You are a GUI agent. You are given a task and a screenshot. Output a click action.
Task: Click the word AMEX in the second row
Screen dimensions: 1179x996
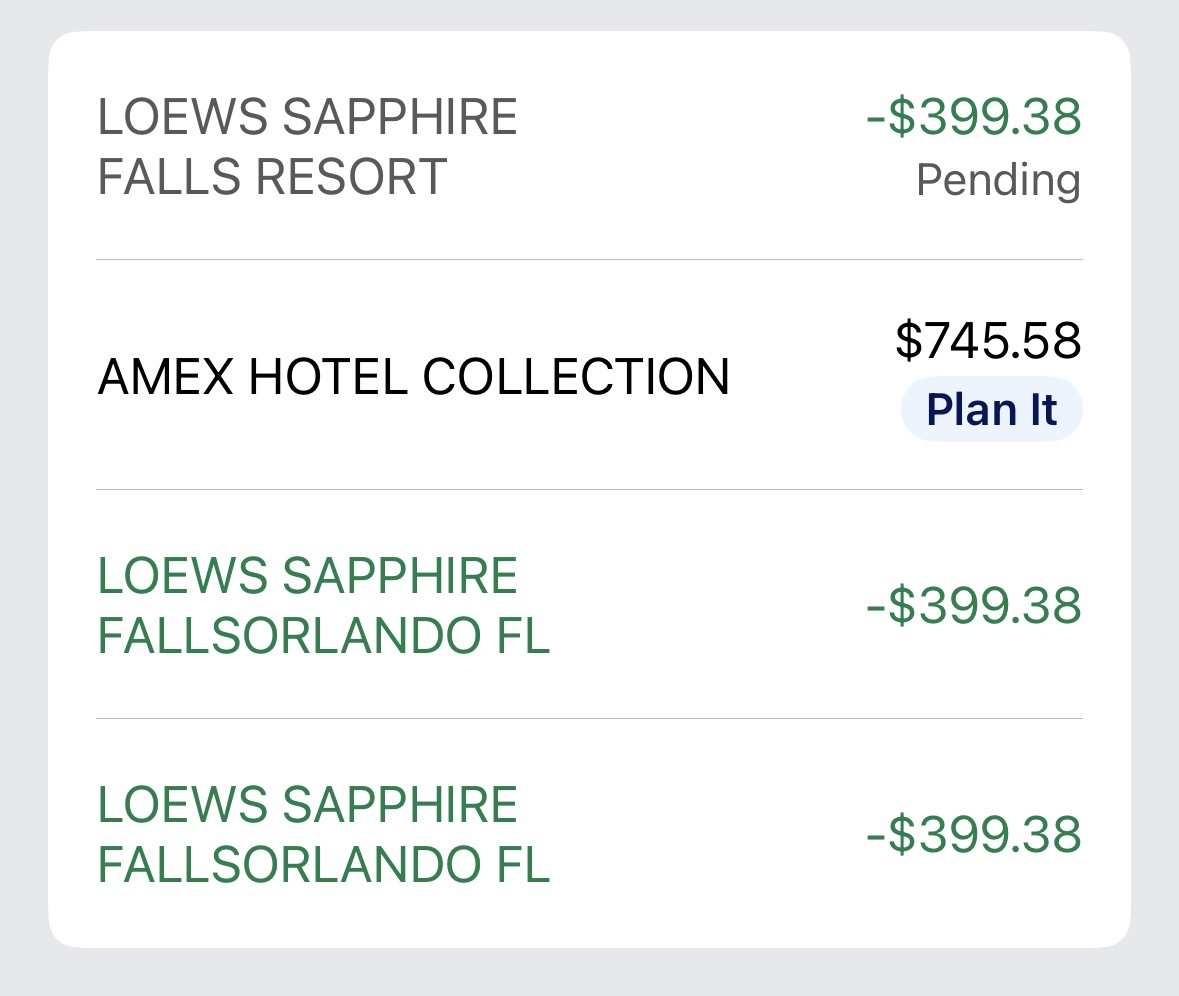pyautogui.click(x=164, y=377)
